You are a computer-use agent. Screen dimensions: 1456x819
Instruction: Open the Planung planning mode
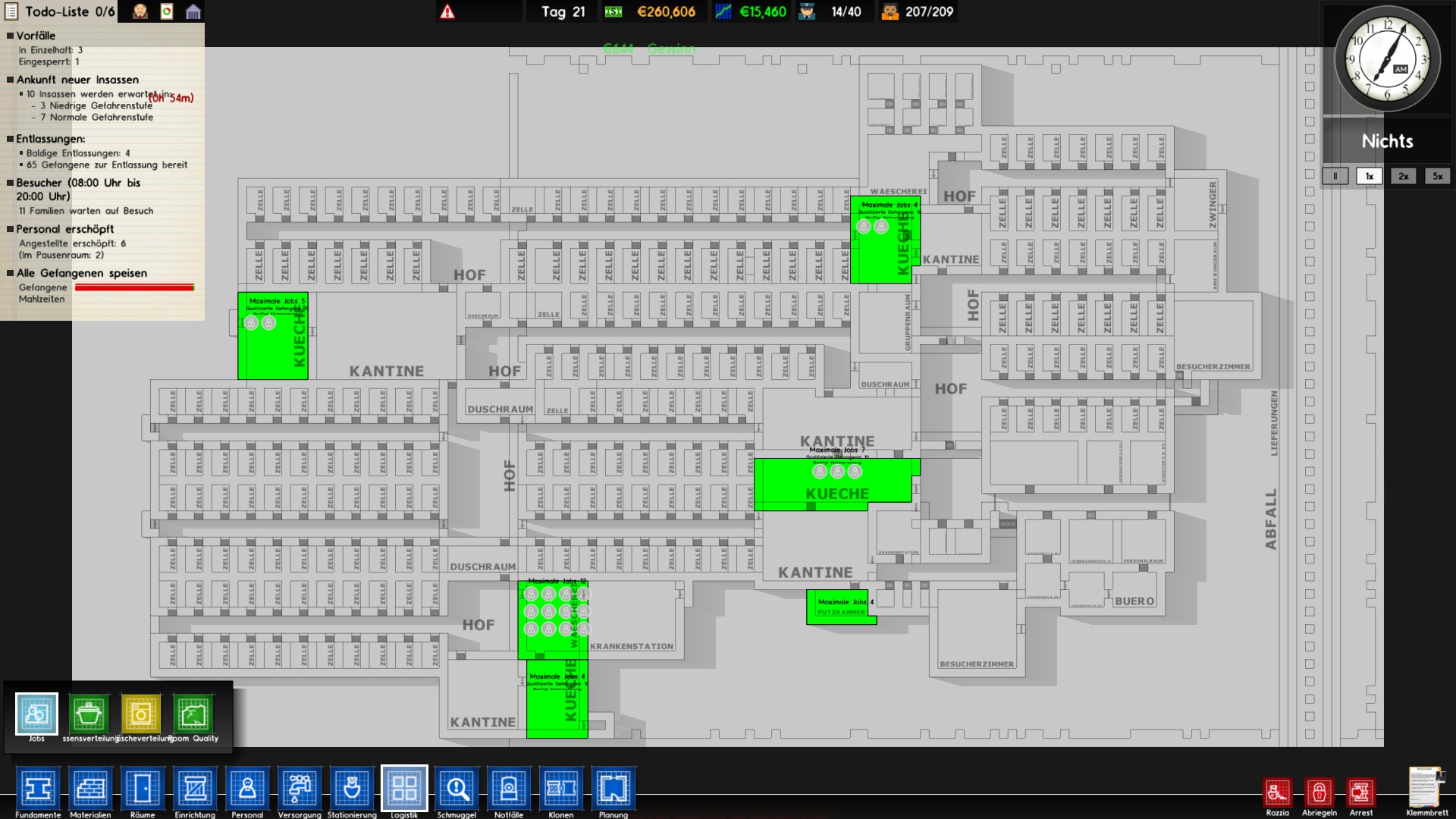click(x=612, y=789)
